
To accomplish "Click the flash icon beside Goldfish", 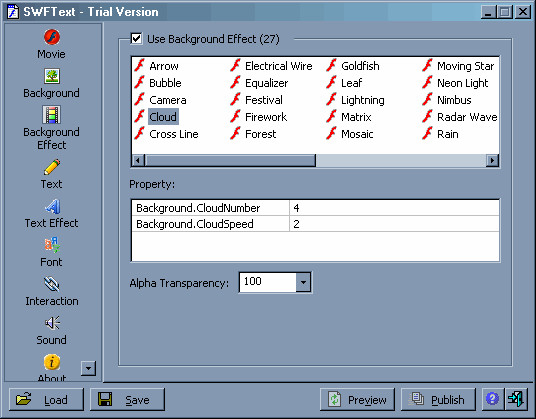I will (x=331, y=65).
